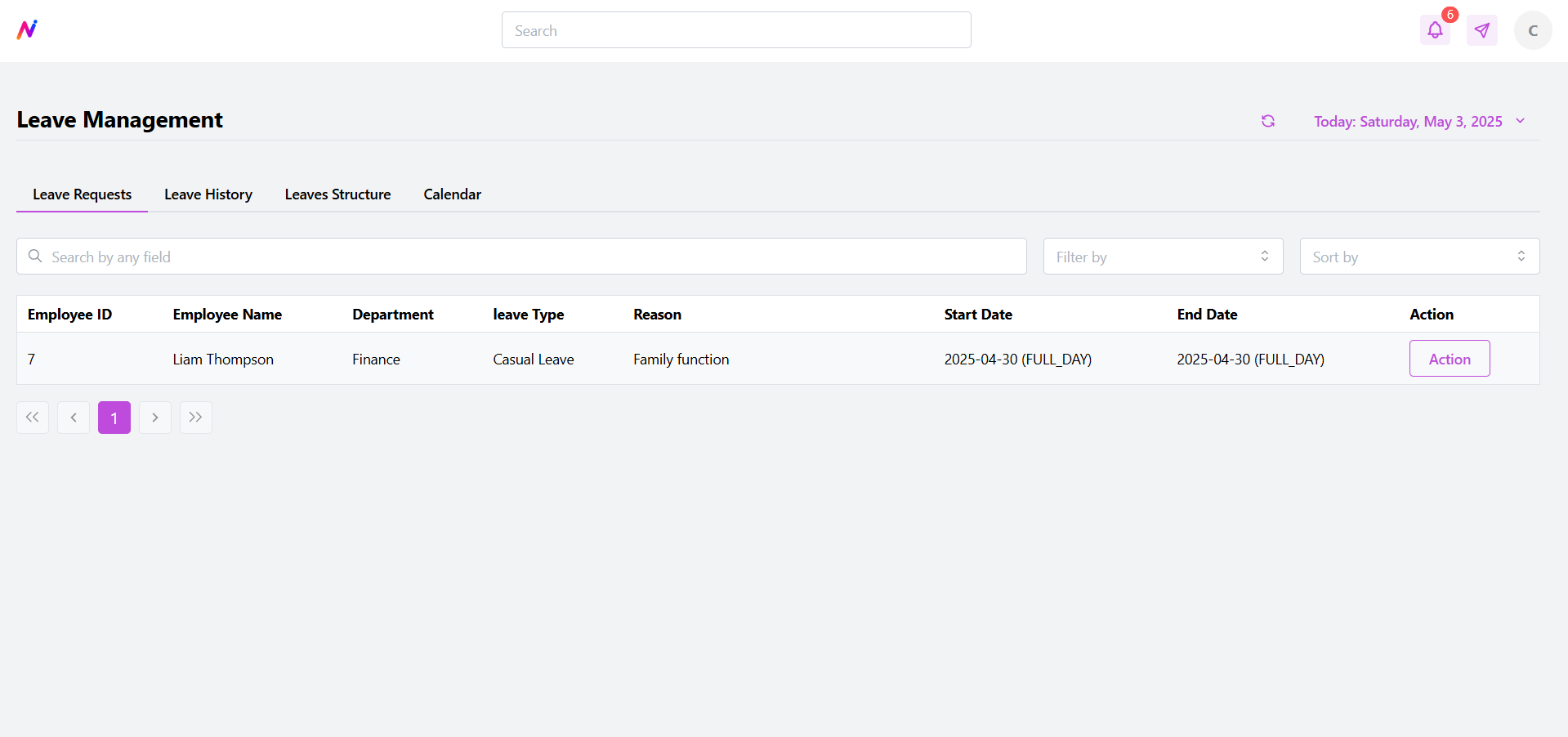This screenshot has height=737, width=1568.
Task: Click the Start Date column header
Action: pos(978,315)
